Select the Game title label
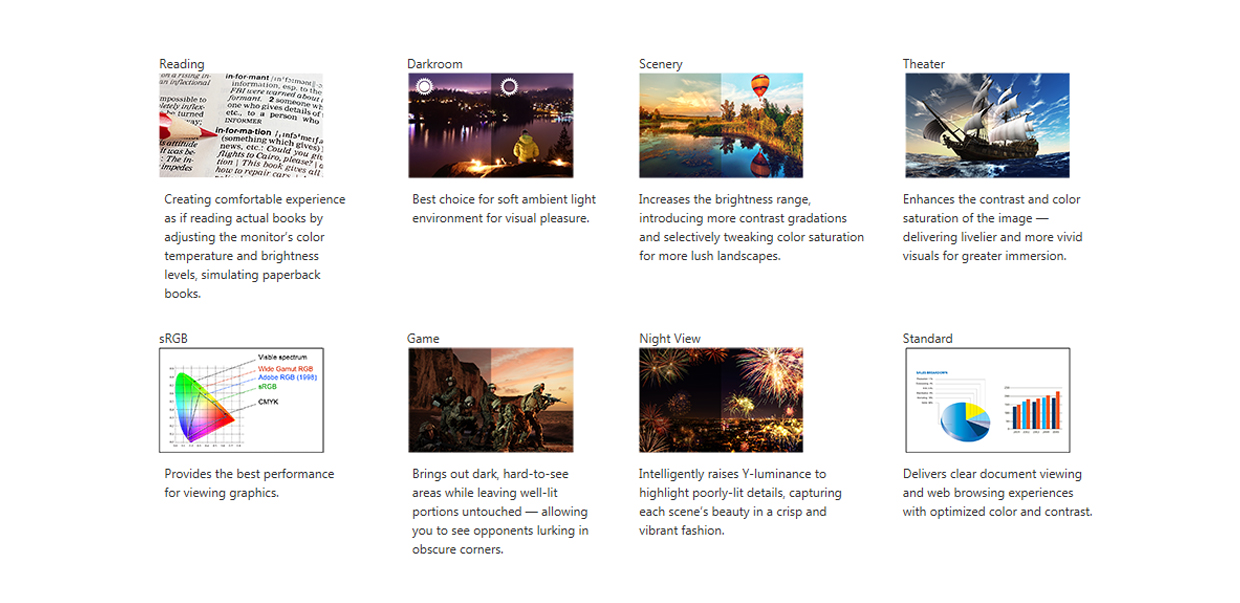This screenshot has height=603, width=1240. (423, 339)
